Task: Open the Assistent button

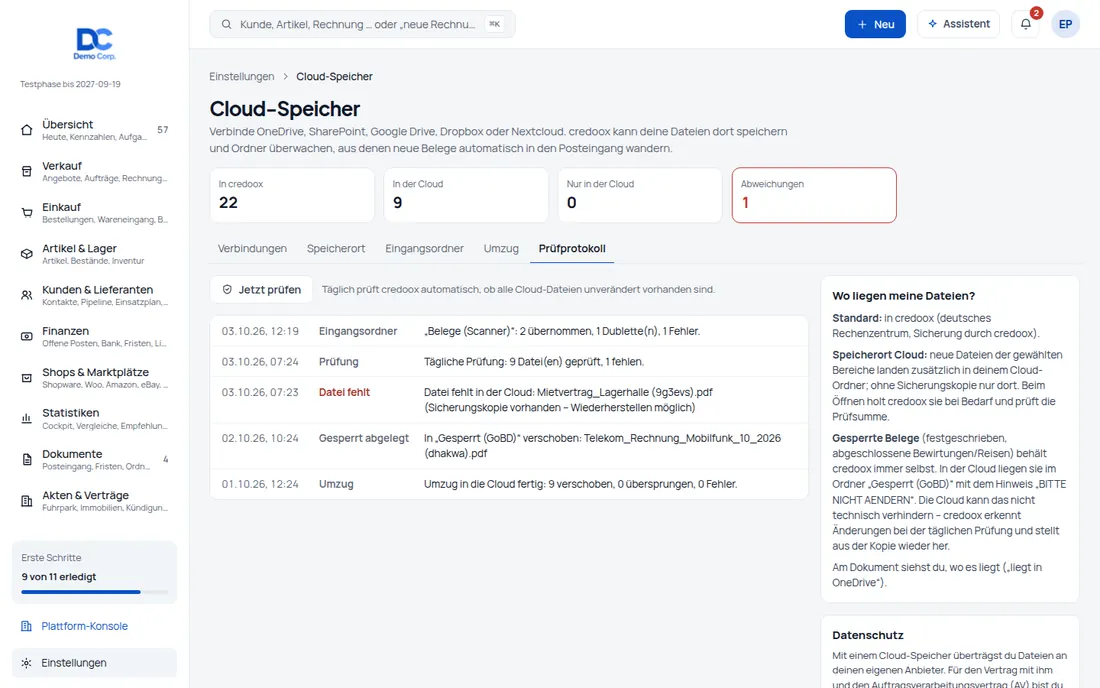Action: pos(958,24)
